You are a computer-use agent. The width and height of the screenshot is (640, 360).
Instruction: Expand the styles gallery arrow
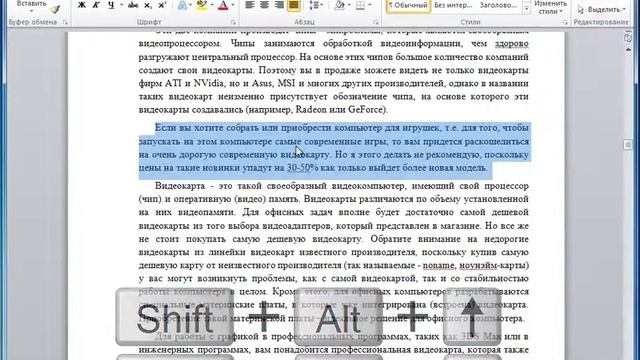pyautogui.click(x=527, y=8)
